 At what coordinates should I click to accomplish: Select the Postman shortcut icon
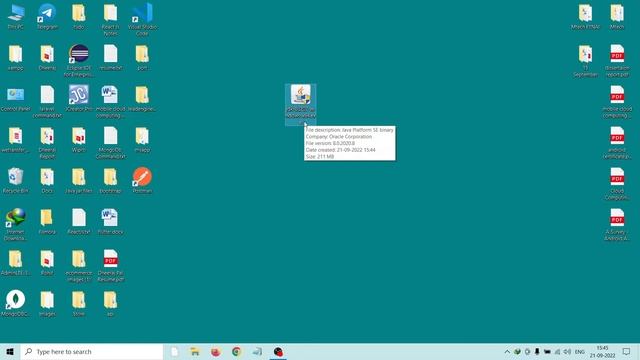tap(142, 181)
